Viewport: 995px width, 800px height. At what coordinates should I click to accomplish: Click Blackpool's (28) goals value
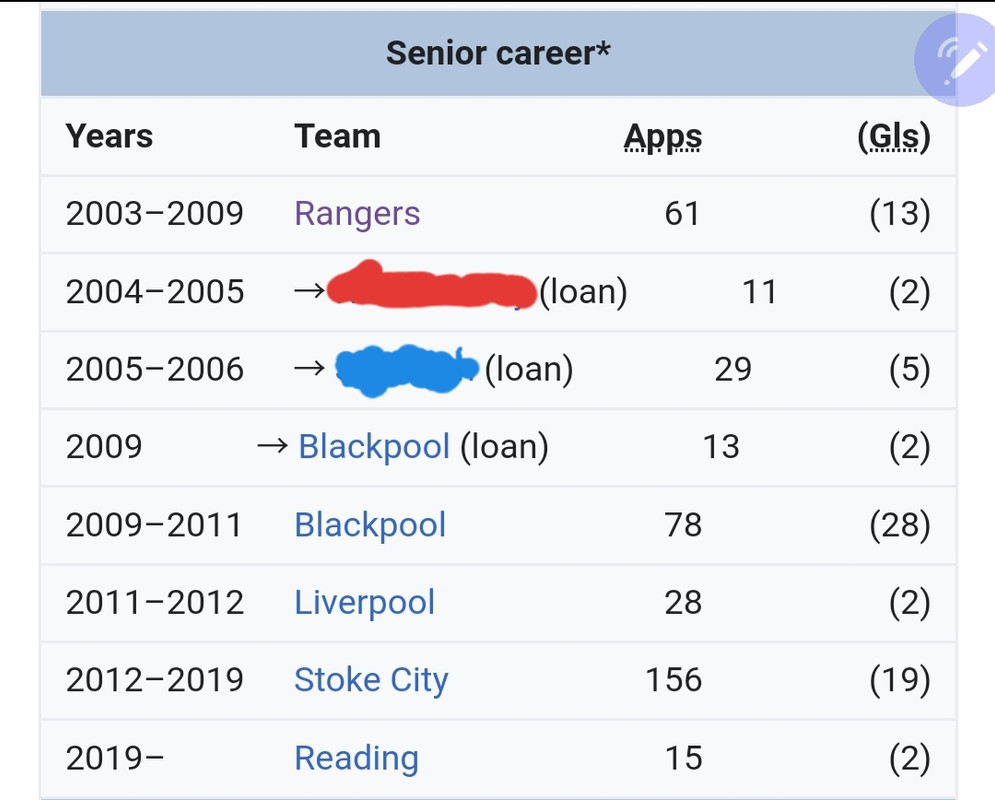tap(899, 524)
